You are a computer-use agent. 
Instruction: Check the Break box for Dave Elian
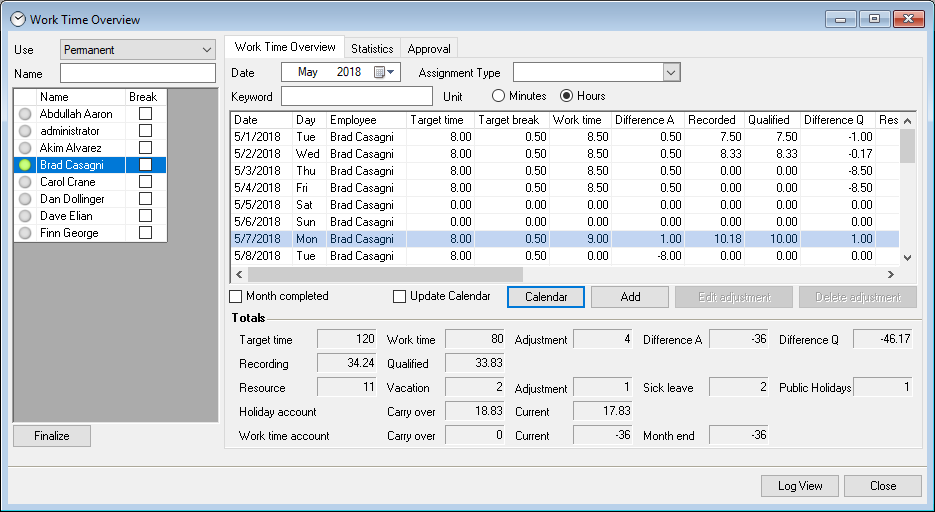coord(146,216)
